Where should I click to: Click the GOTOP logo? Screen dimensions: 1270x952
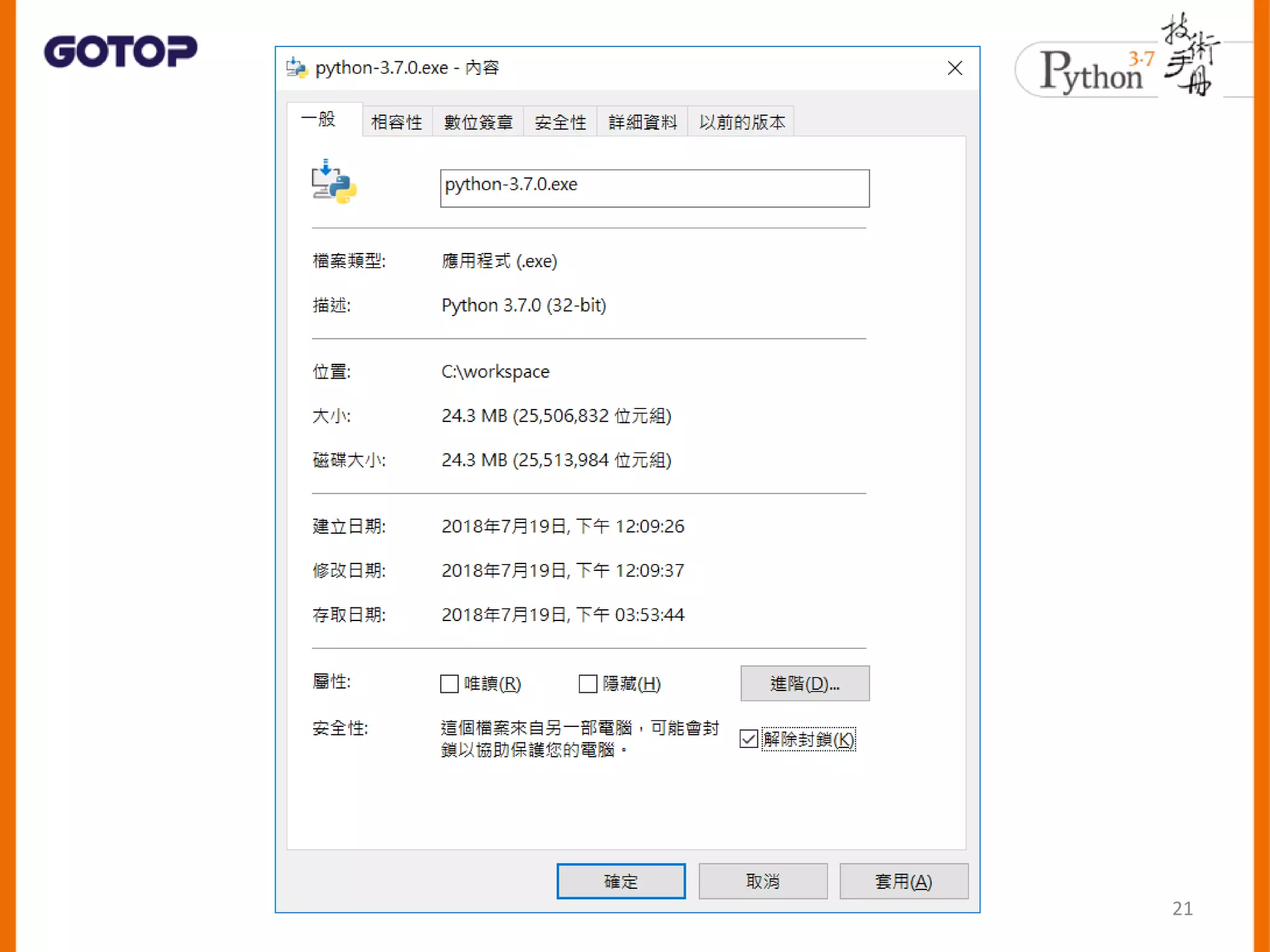click(121, 51)
